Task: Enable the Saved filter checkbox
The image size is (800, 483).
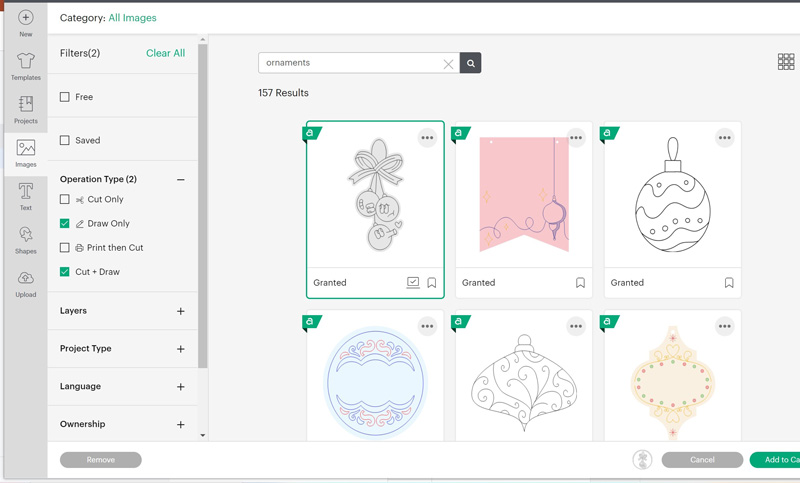Action: click(x=64, y=140)
